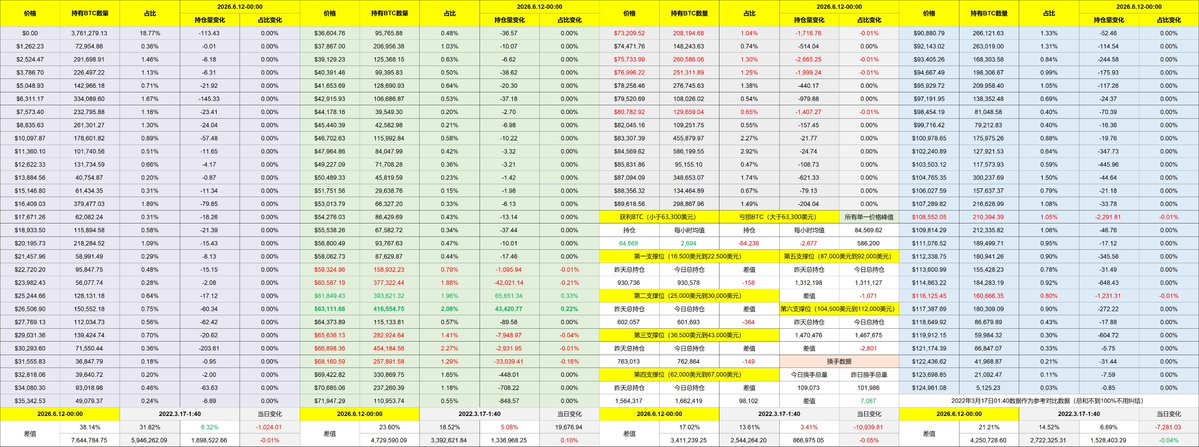1199x447 pixels.
Task: Select red price cell $65,636.13
Action: tap(330, 335)
